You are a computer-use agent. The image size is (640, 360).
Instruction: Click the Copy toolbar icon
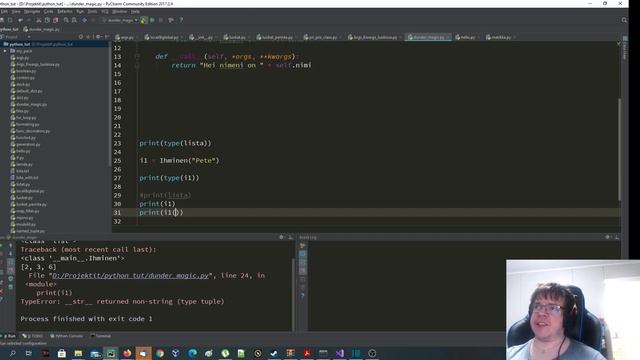click(47, 20)
